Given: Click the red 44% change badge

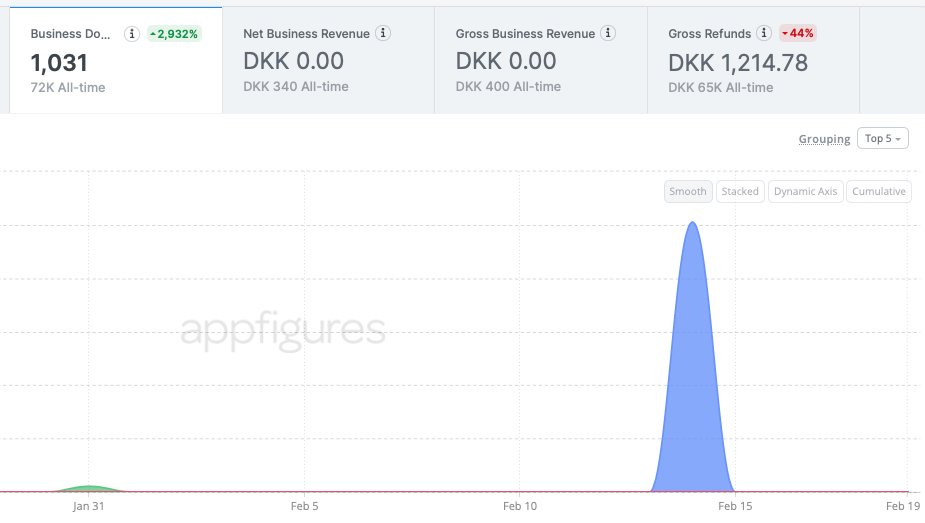Looking at the screenshot, I should (798, 33).
